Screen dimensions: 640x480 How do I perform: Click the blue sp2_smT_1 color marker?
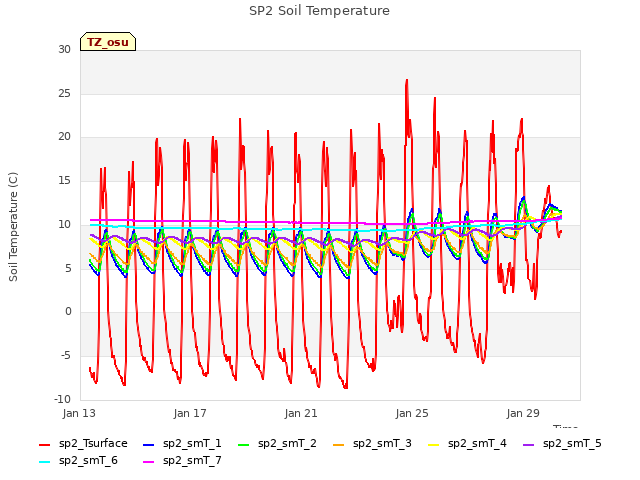[x=149, y=444]
